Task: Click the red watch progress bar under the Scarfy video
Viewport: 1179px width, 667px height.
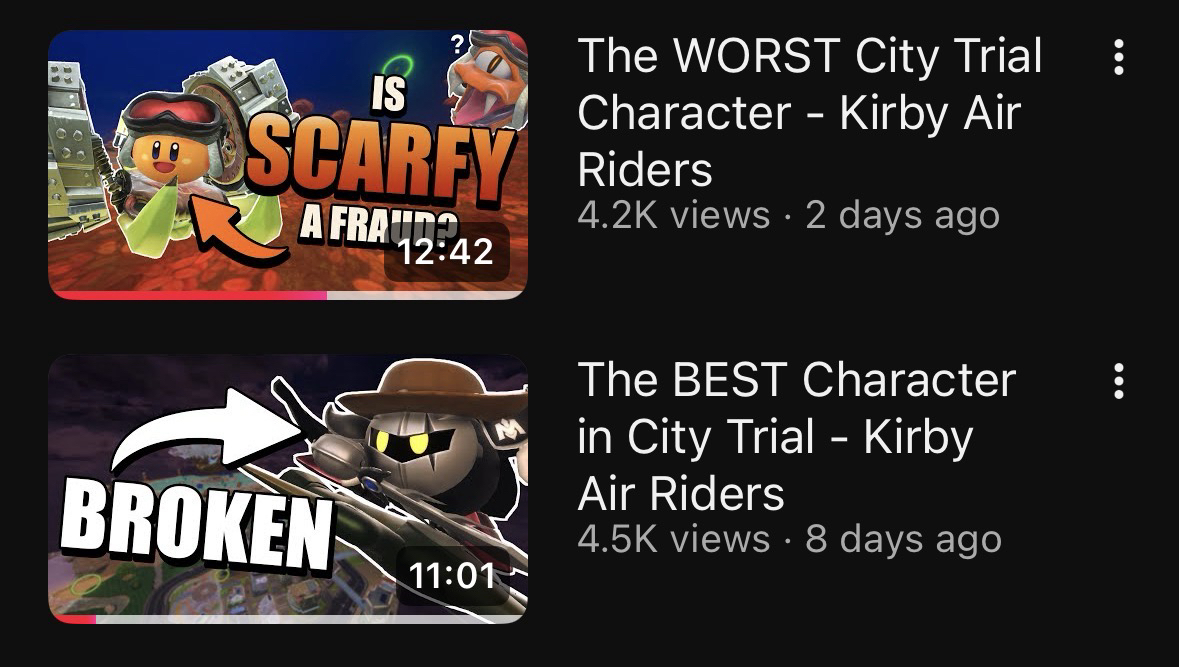Action: pyautogui.click(x=188, y=296)
